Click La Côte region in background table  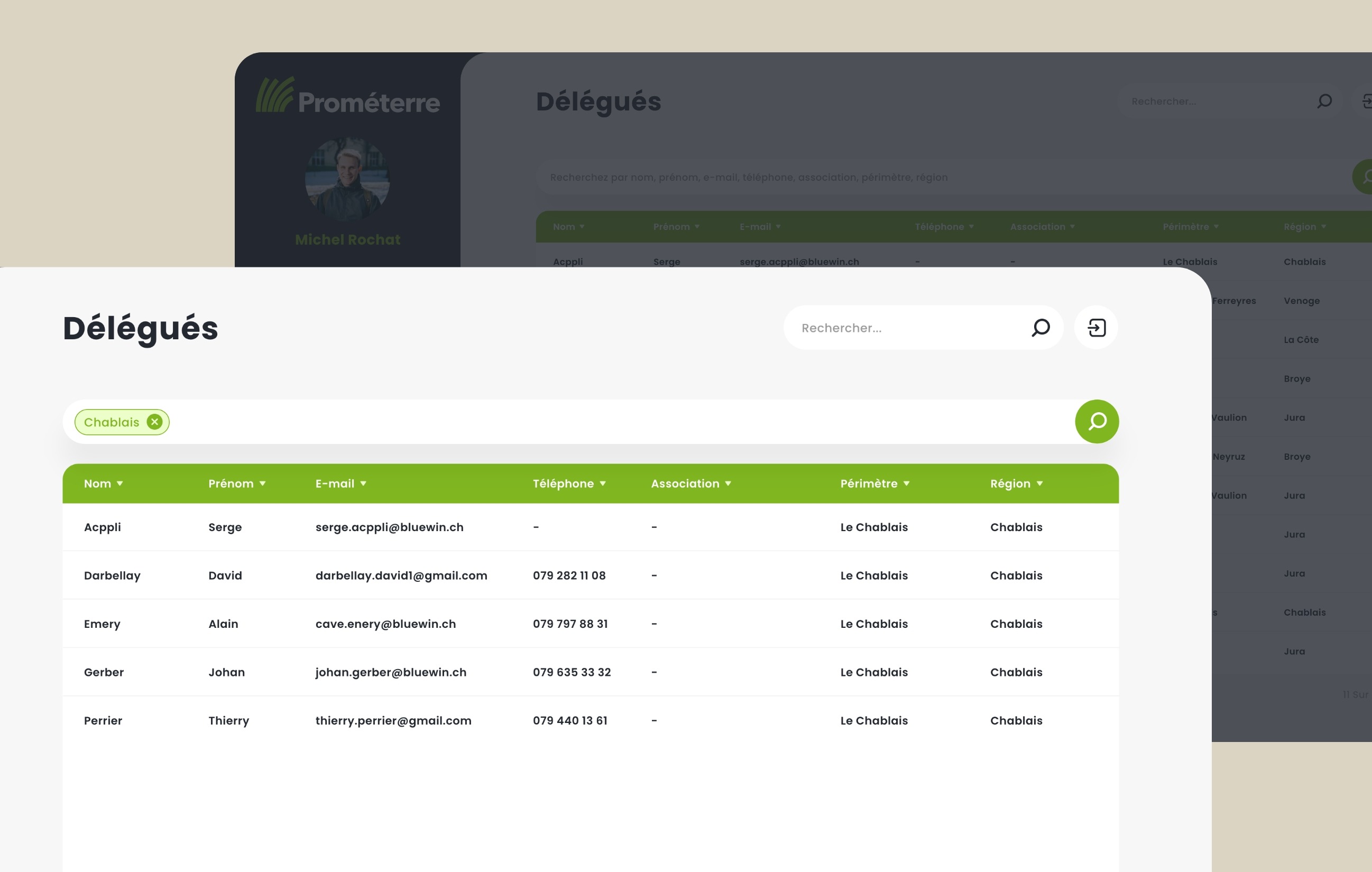[x=1301, y=339]
